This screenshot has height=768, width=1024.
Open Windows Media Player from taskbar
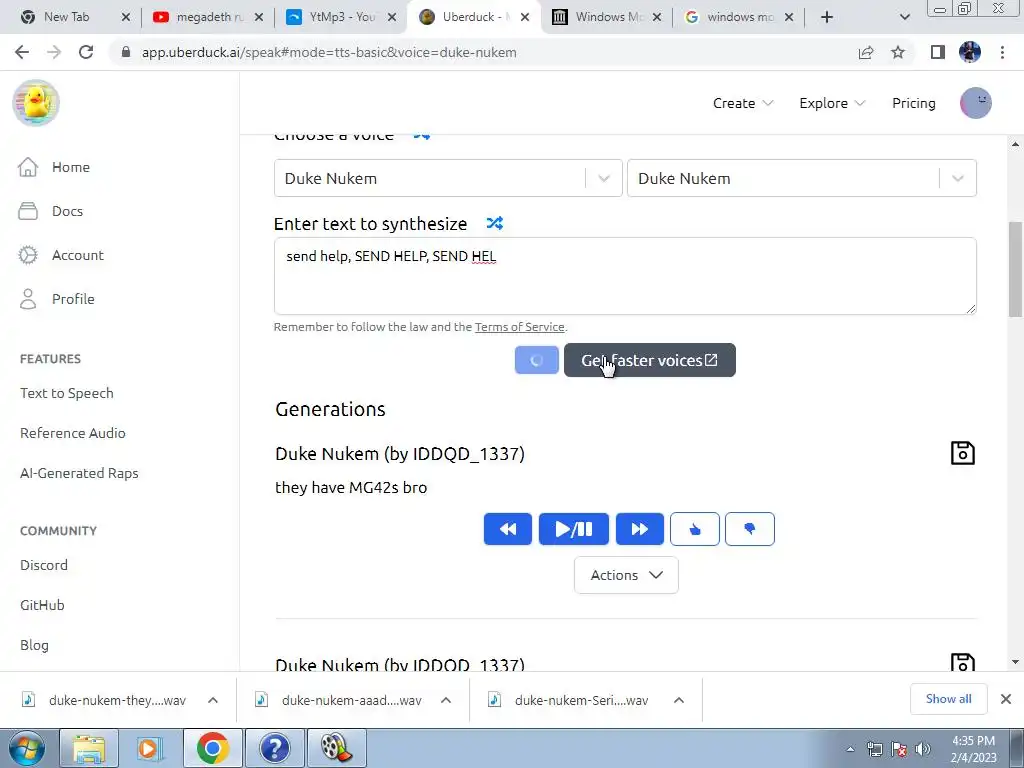[x=150, y=748]
